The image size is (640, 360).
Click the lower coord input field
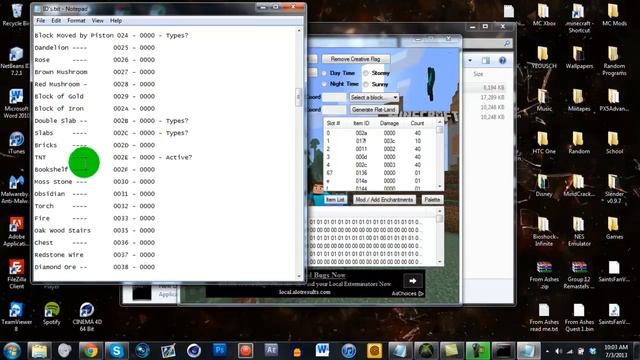(334, 110)
